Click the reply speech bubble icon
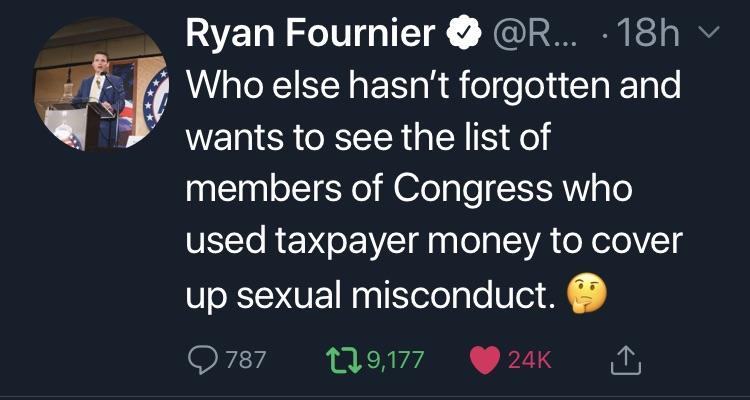750x400 pixels. click(203, 360)
